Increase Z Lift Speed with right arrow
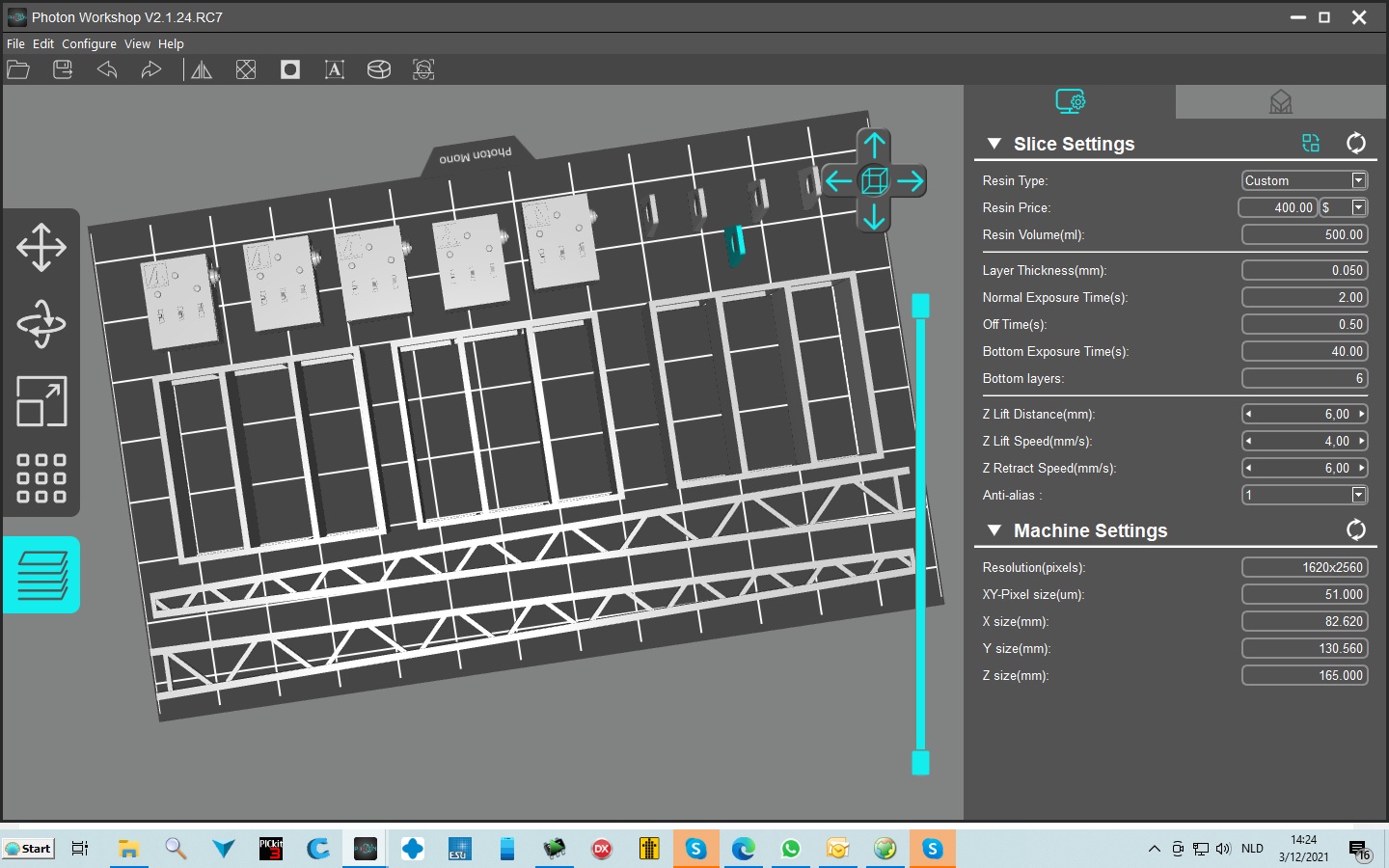This screenshot has height=868, width=1389. tap(1361, 441)
